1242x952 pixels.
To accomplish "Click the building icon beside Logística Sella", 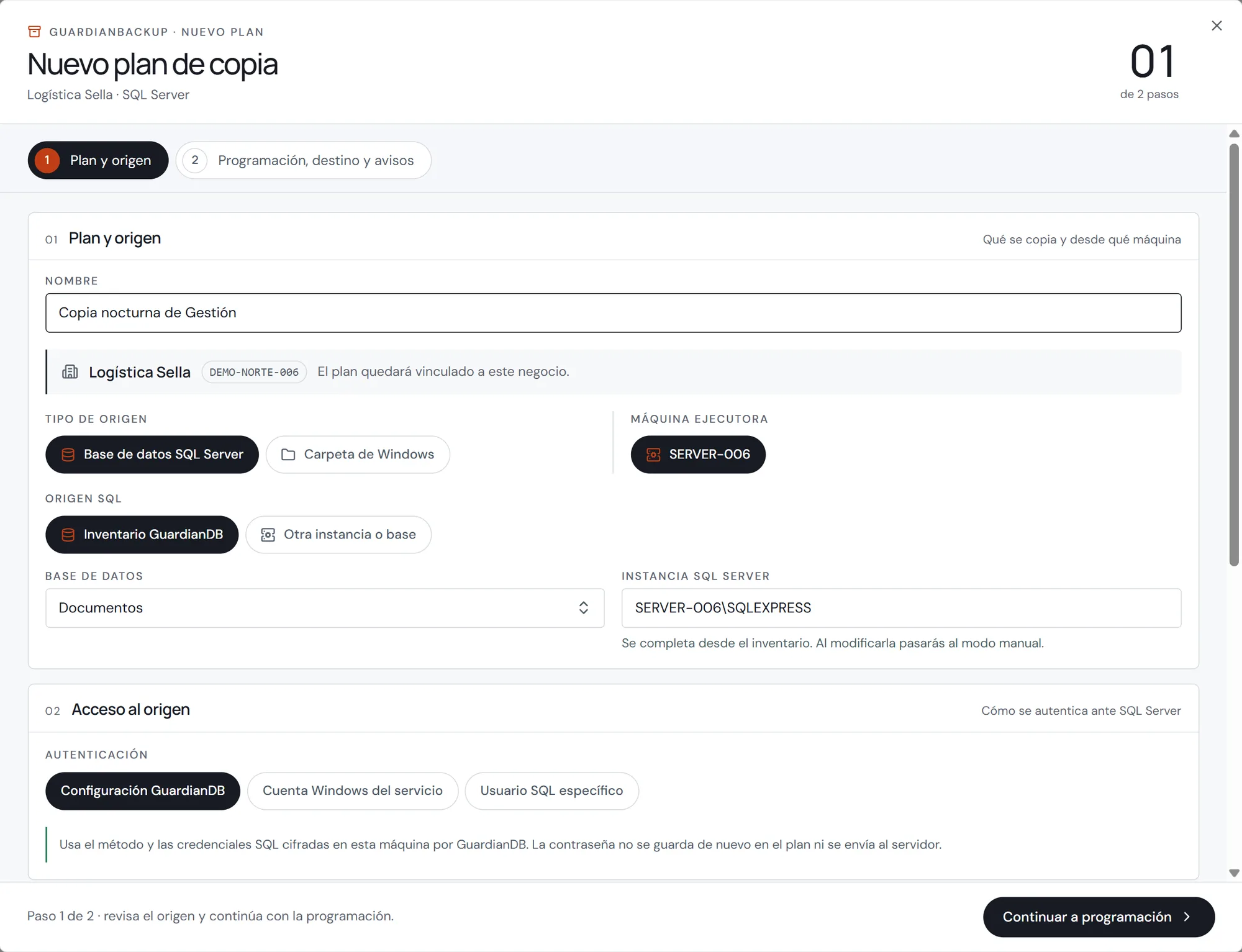I will [70, 372].
